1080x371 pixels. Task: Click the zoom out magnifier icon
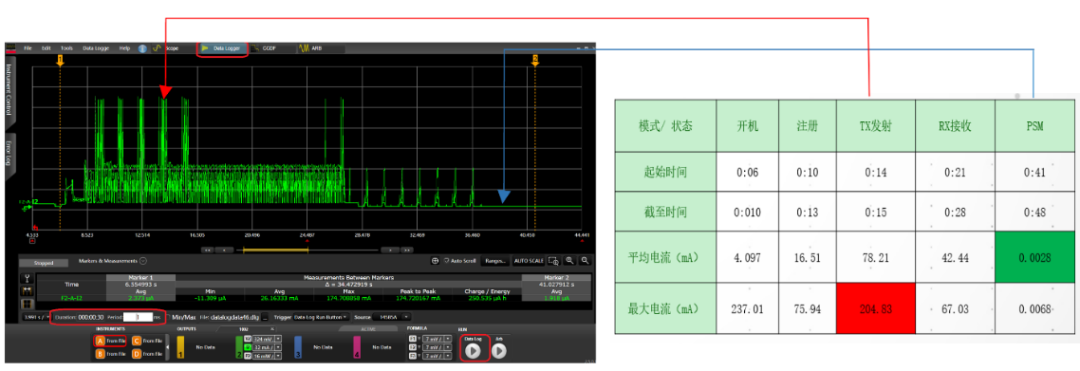pos(585,261)
